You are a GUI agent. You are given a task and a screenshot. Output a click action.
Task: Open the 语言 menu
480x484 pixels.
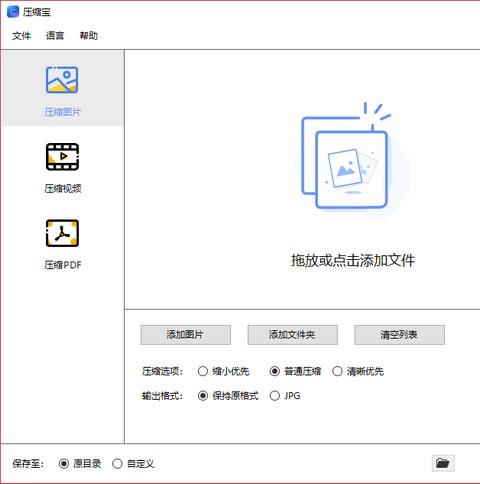coord(55,36)
